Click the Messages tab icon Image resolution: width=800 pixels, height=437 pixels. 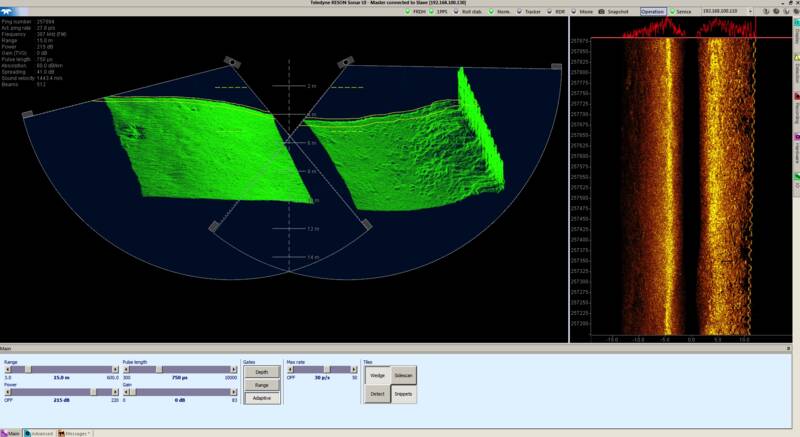[x=62, y=433]
